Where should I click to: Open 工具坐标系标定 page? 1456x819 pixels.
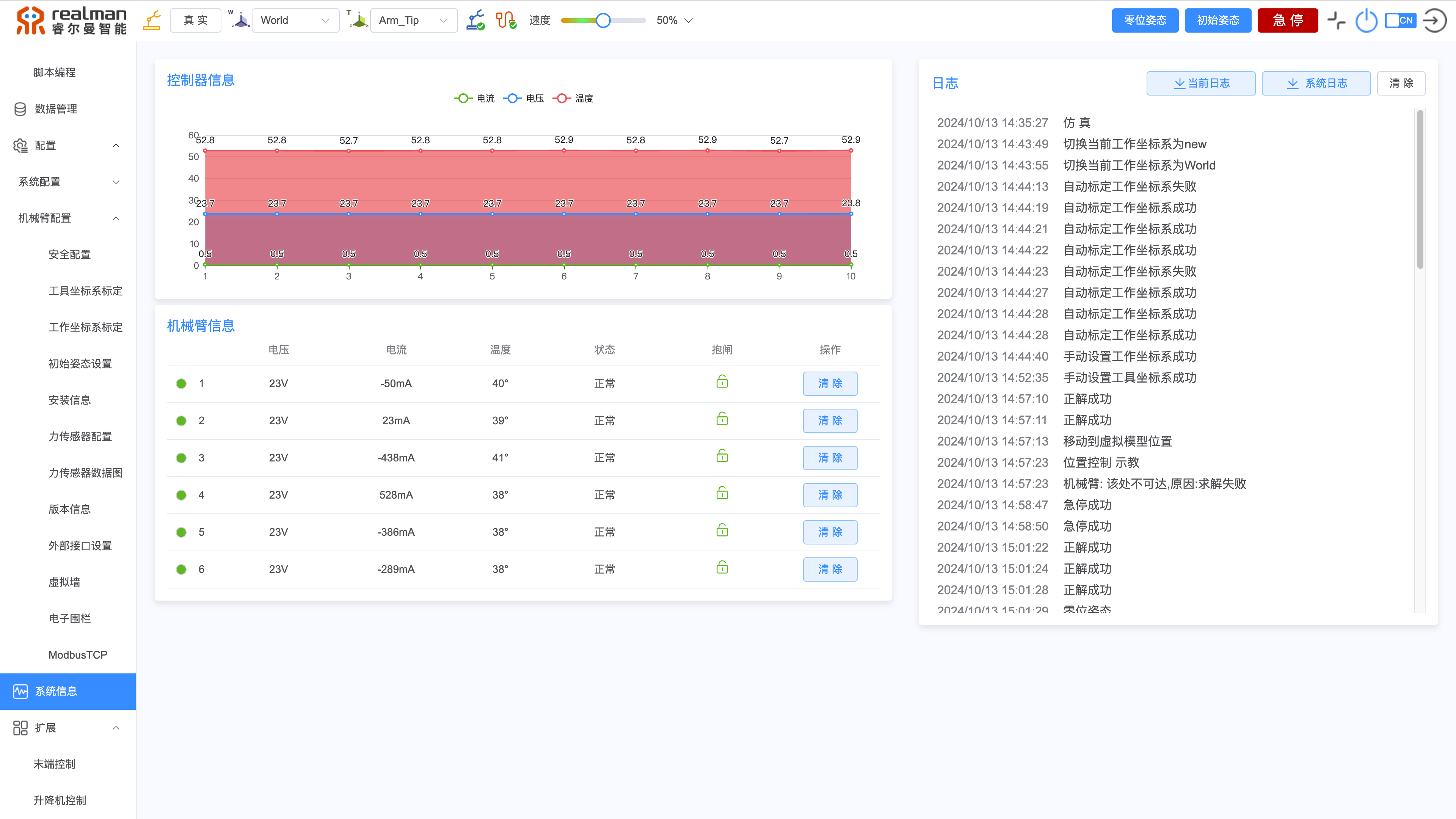85,291
